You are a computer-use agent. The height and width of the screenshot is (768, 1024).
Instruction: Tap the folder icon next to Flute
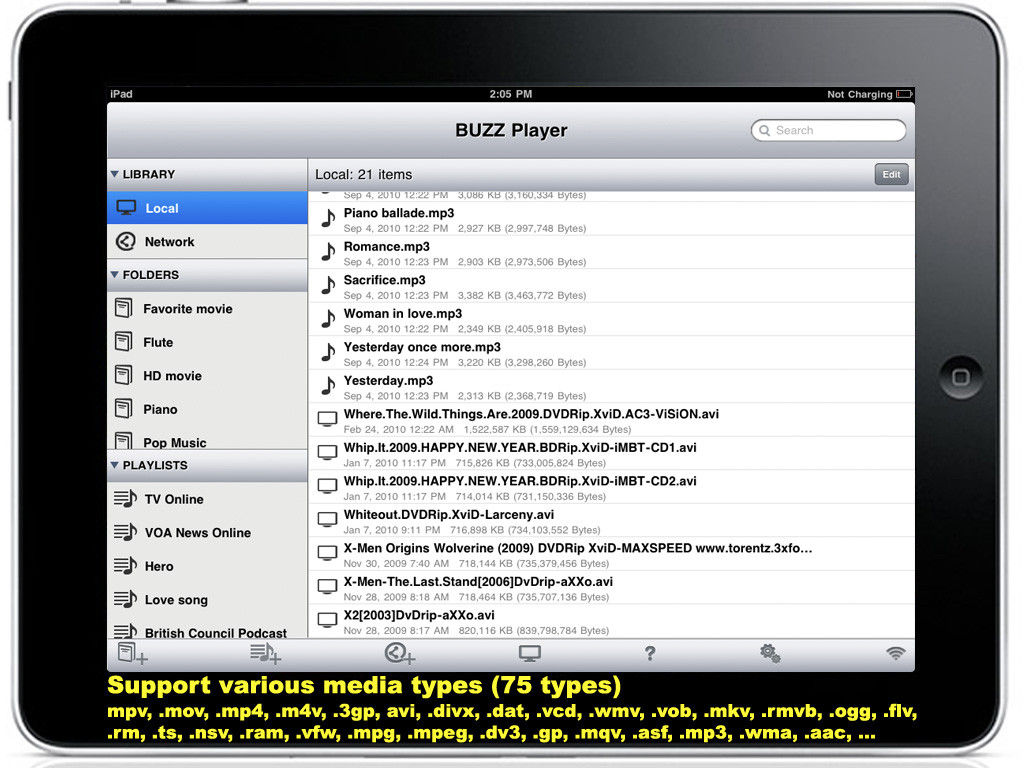123,341
